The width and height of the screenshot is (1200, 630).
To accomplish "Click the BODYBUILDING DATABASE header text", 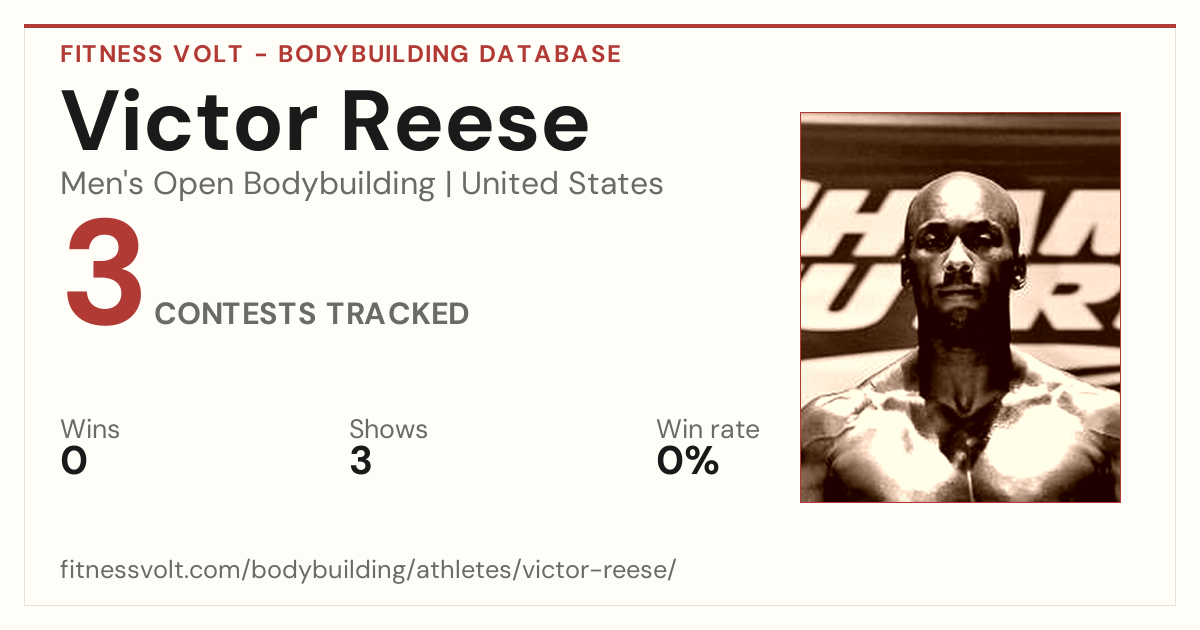I will pos(450,54).
